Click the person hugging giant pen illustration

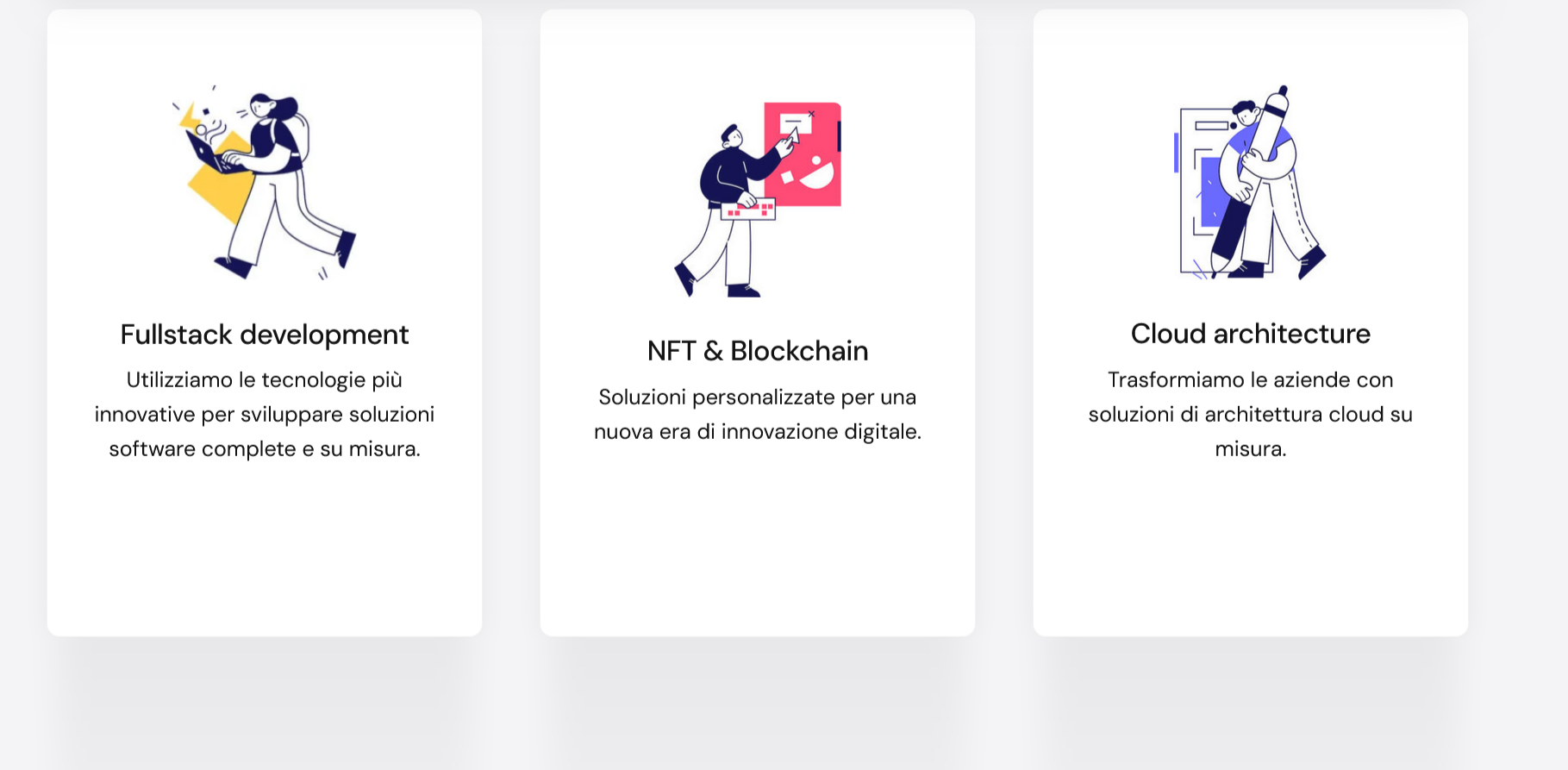[x=1250, y=182]
